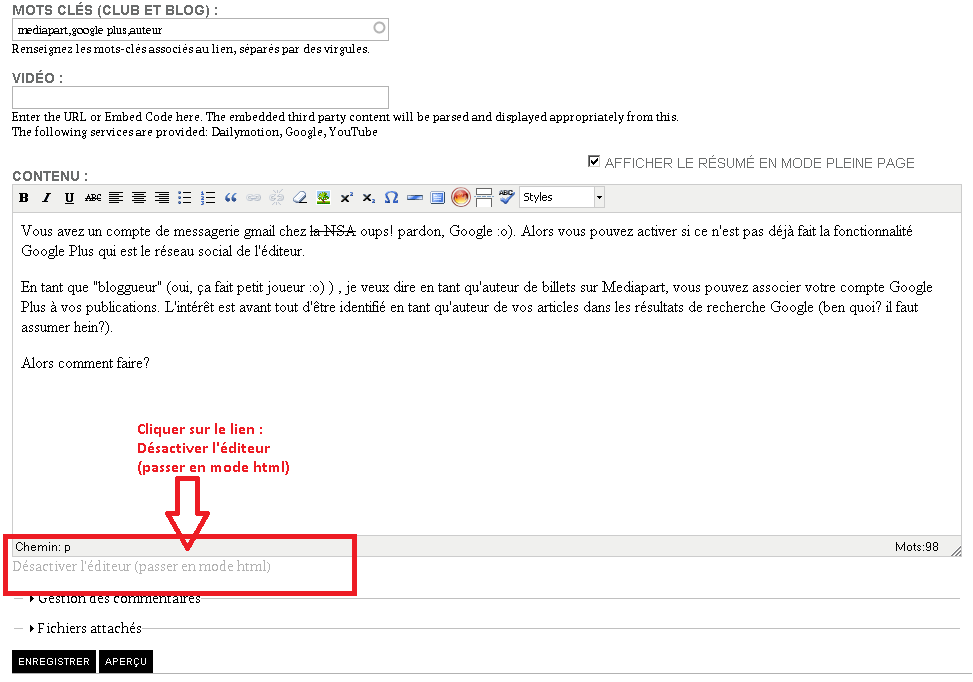Toggle fullscreen editor icon
This screenshot has width=973, height=682.
click(x=437, y=197)
